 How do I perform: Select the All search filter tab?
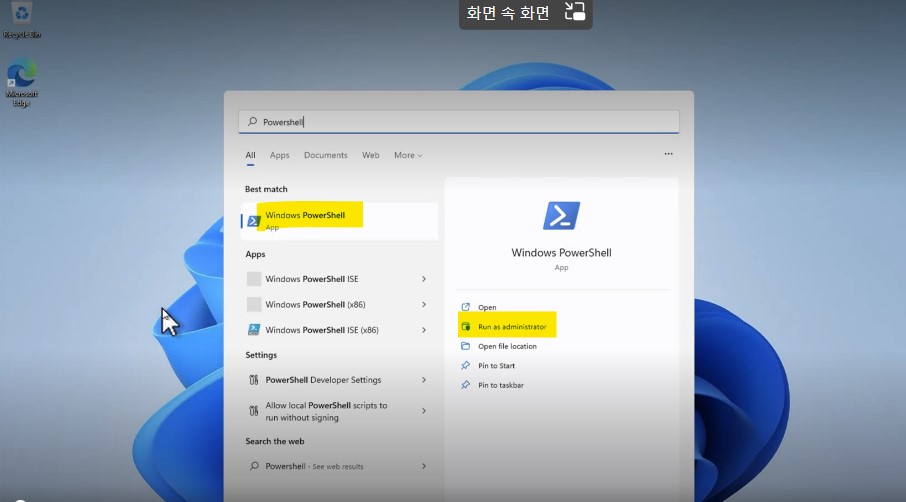pos(250,155)
